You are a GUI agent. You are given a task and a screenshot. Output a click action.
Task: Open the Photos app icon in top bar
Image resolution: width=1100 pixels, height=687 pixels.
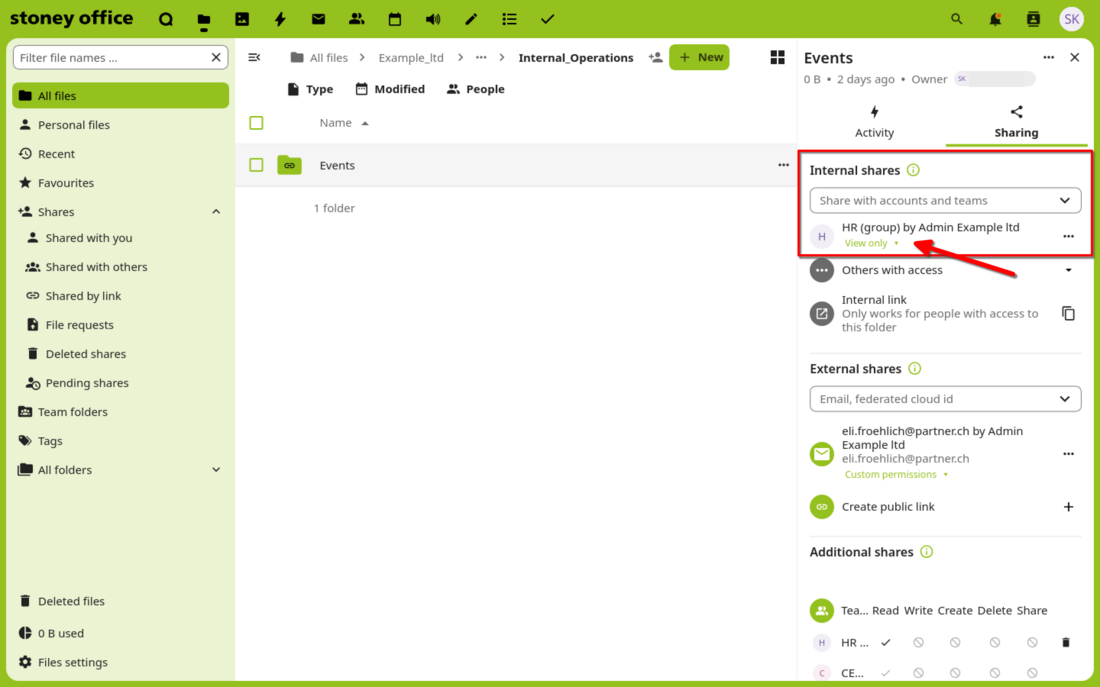coord(242,19)
